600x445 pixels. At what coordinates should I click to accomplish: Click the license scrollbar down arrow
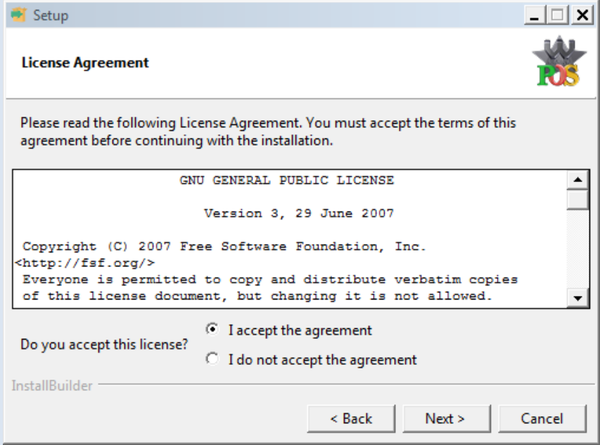click(x=577, y=298)
